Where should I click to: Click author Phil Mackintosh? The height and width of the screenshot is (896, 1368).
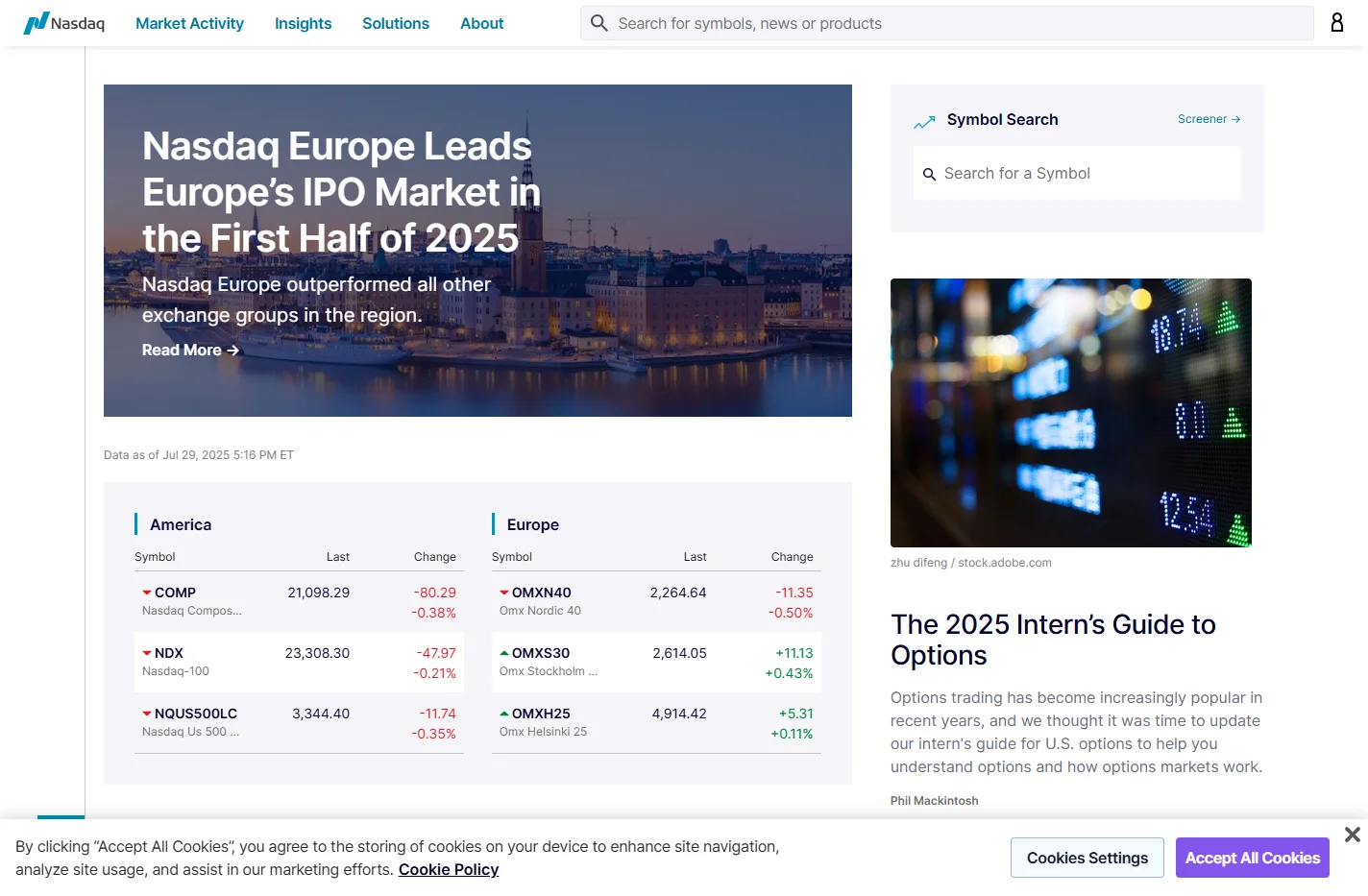[x=934, y=801]
